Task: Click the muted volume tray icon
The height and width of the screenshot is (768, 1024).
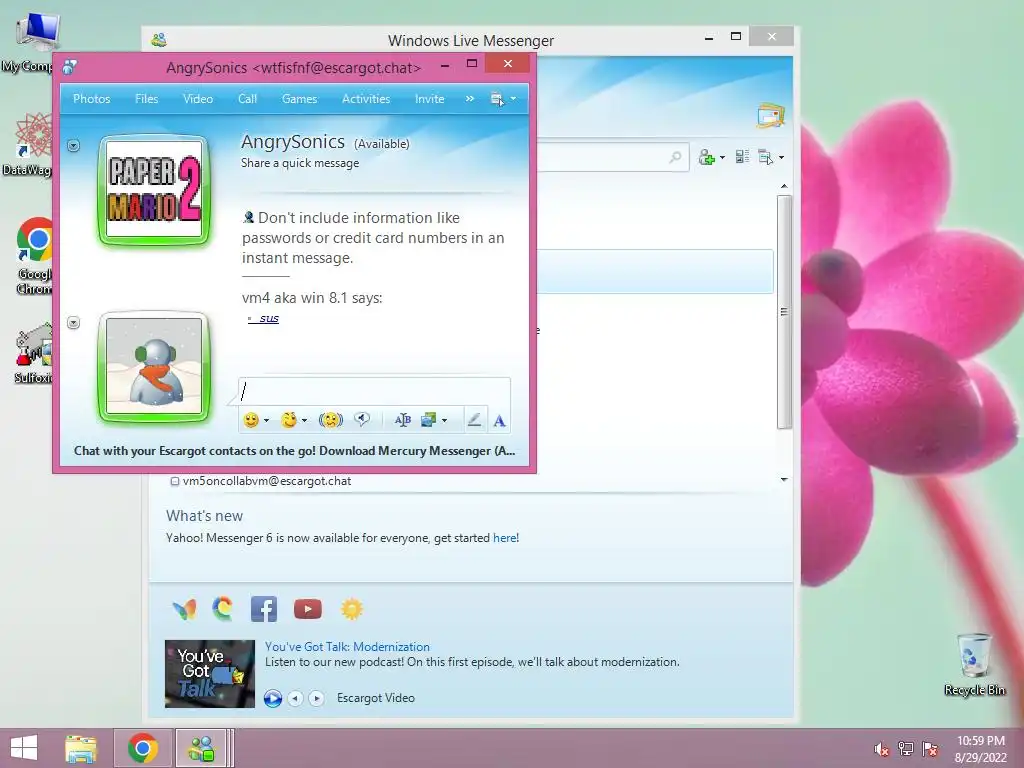Action: click(x=881, y=749)
